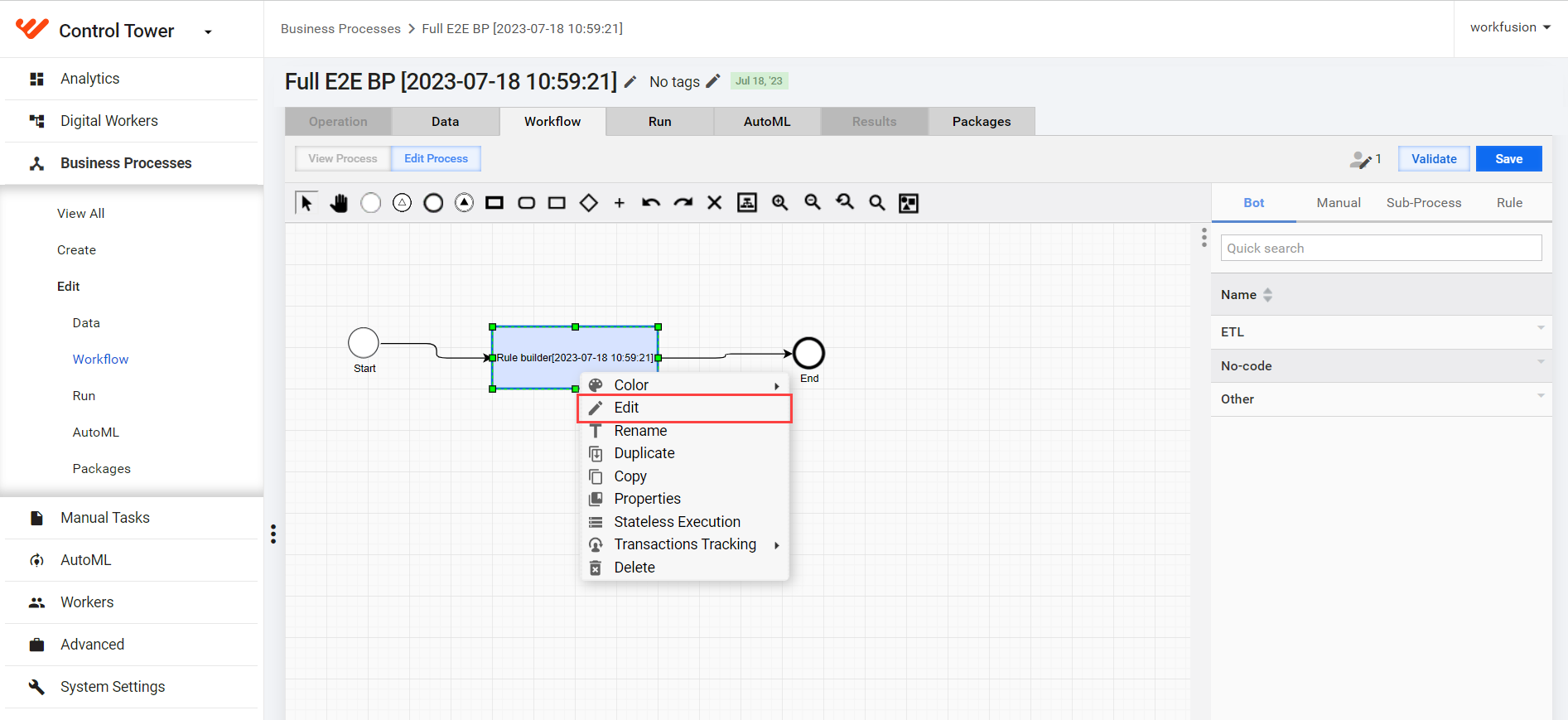Choose Rename from the context menu
1568x720 pixels.
point(685,431)
